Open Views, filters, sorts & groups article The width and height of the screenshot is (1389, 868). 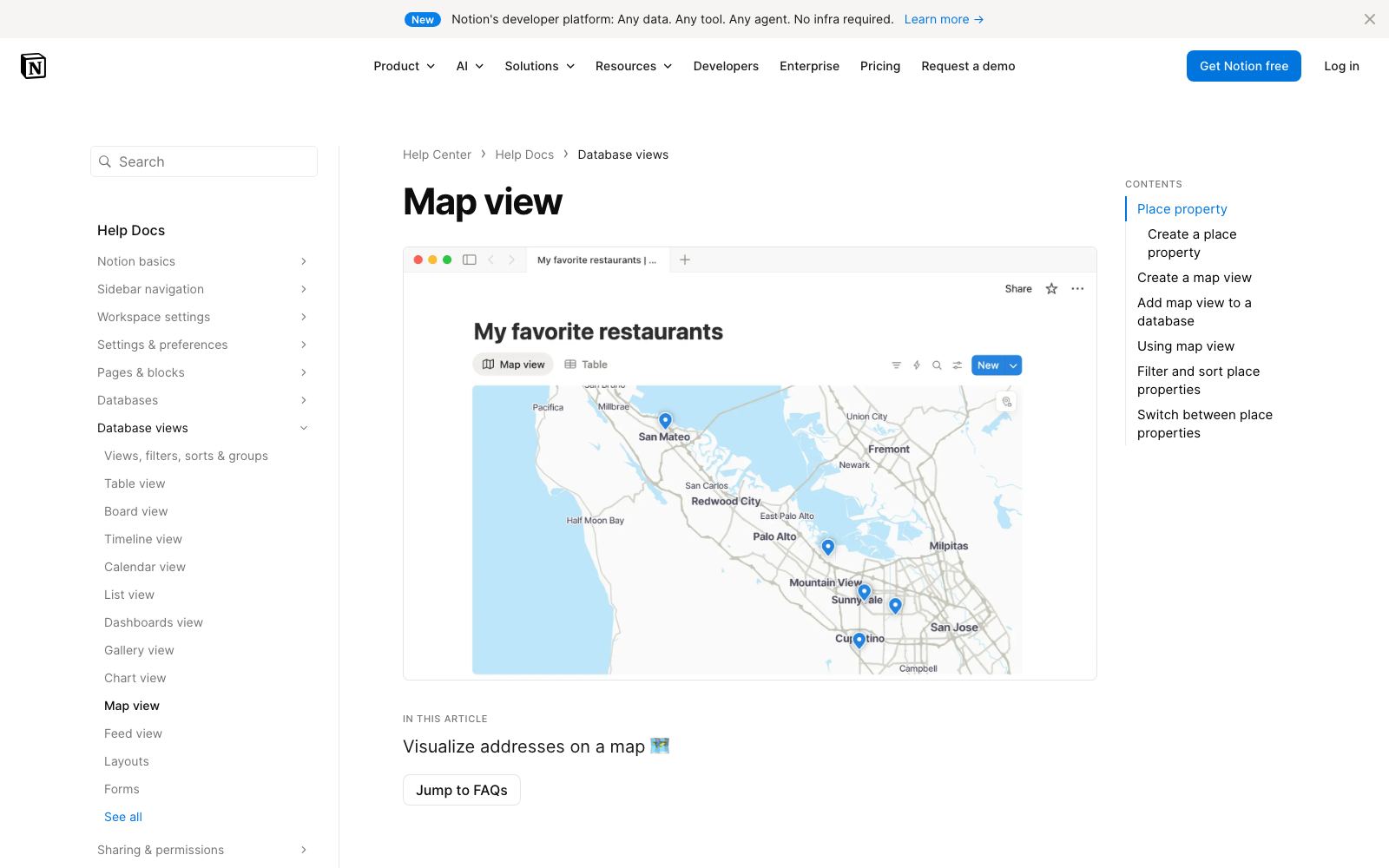[186, 456]
